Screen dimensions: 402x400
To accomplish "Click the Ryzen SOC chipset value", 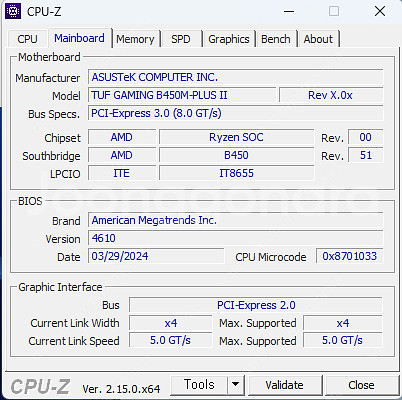I will point(236,137).
